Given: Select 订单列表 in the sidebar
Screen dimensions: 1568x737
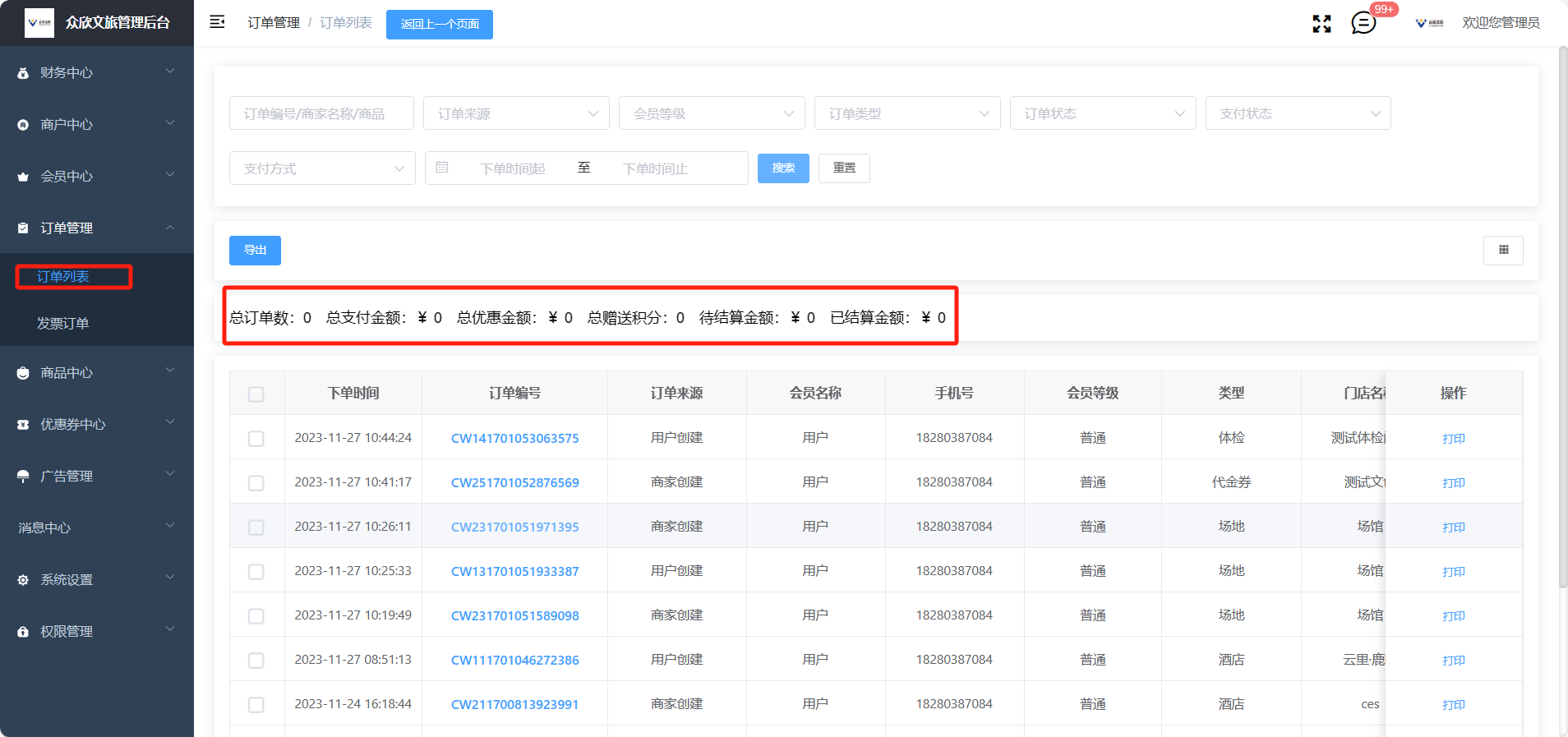Looking at the screenshot, I should pyautogui.click(x=62, y=277).
